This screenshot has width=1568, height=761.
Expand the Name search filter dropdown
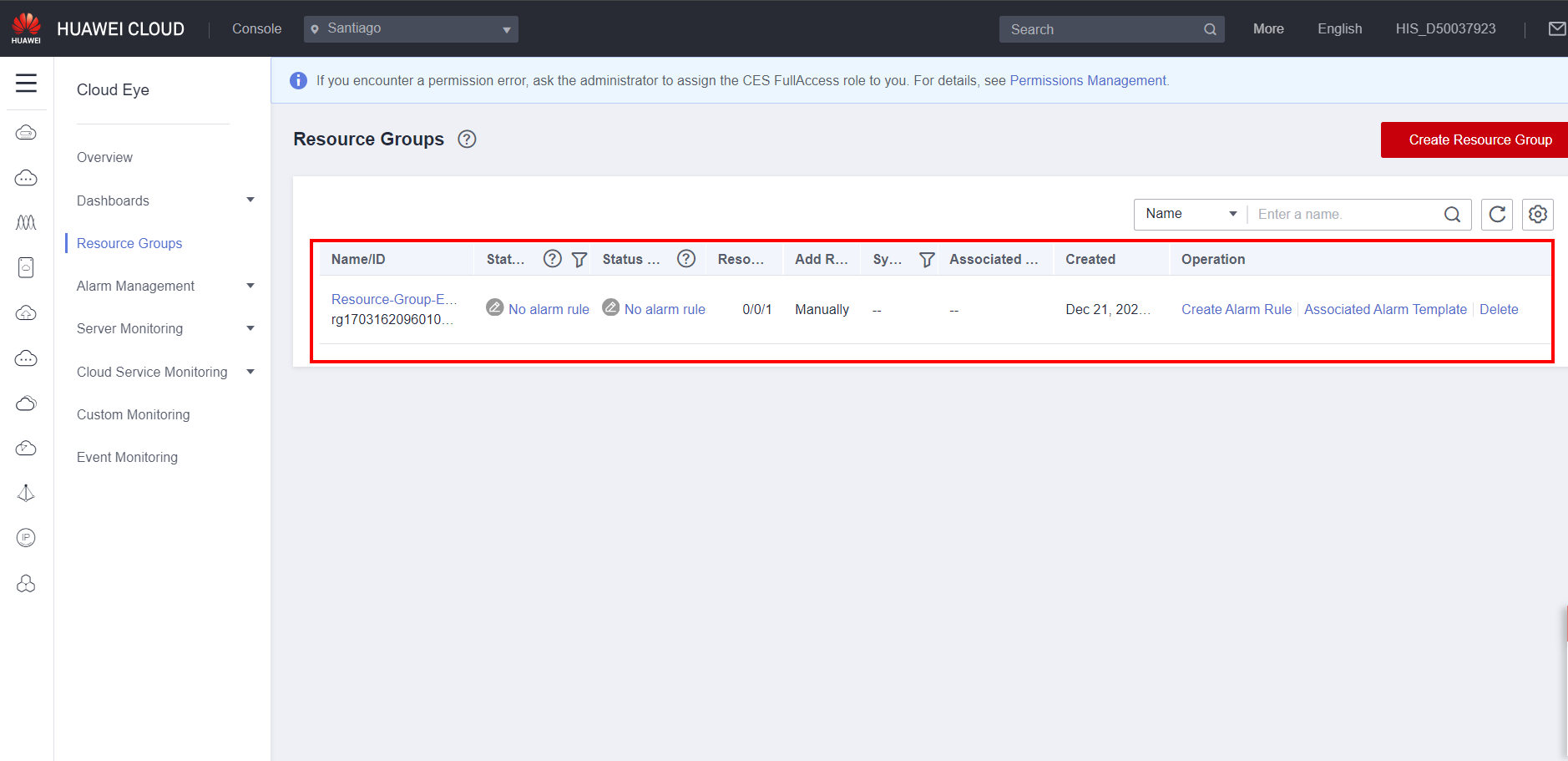[1190, 214]
